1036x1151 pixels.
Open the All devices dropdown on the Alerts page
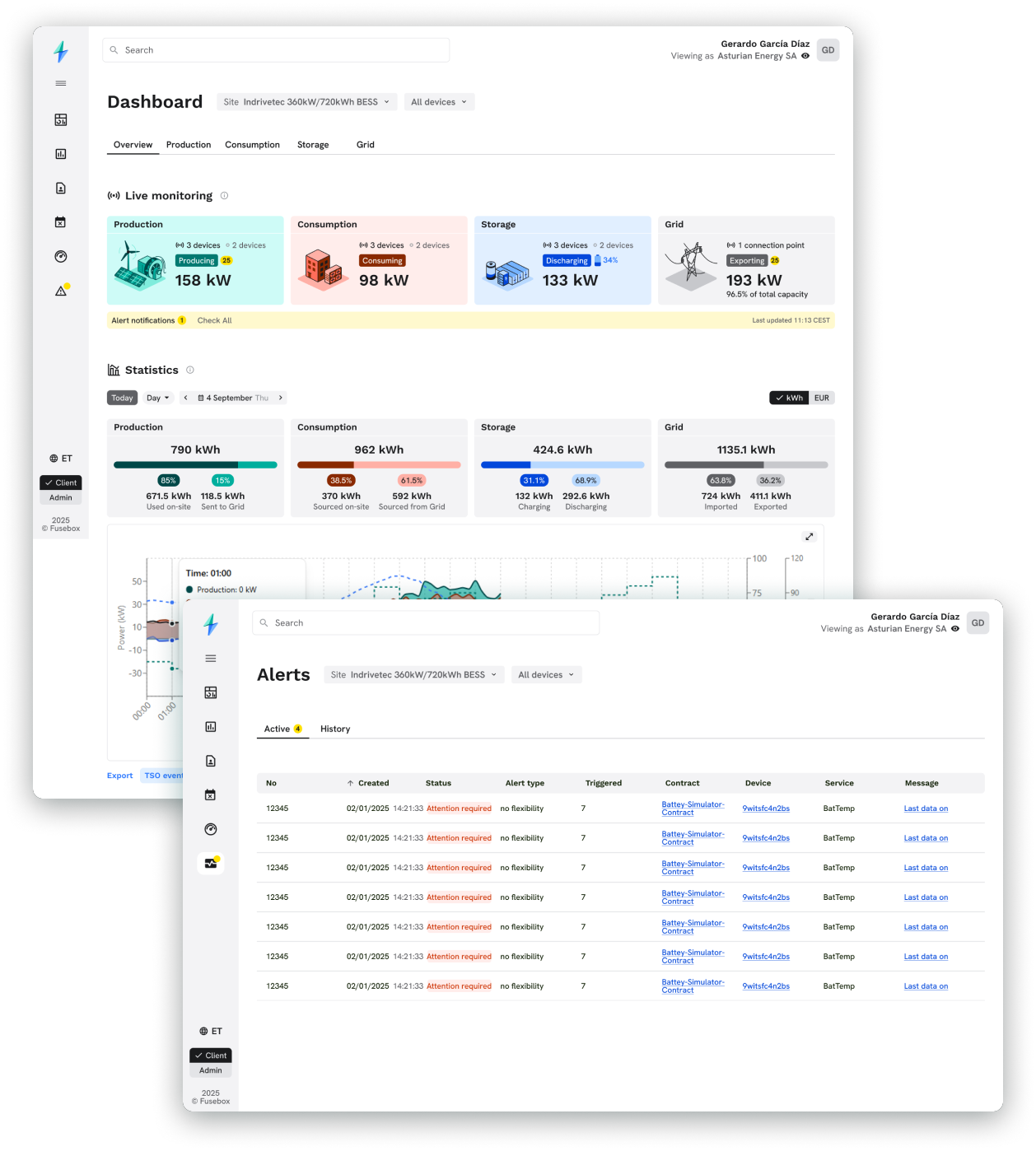pos(546,675)
